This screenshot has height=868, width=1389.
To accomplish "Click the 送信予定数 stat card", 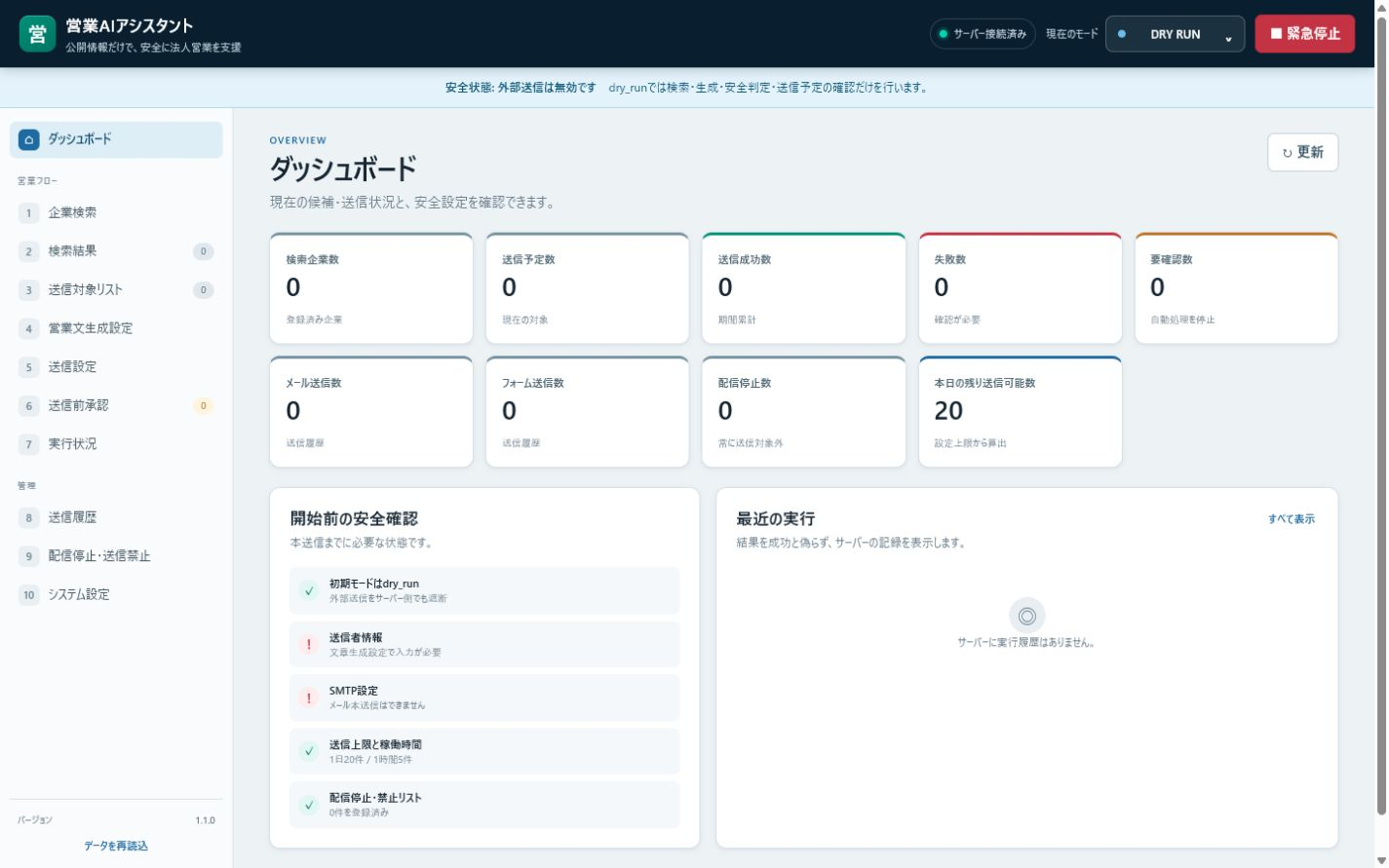I will [588, 288].
